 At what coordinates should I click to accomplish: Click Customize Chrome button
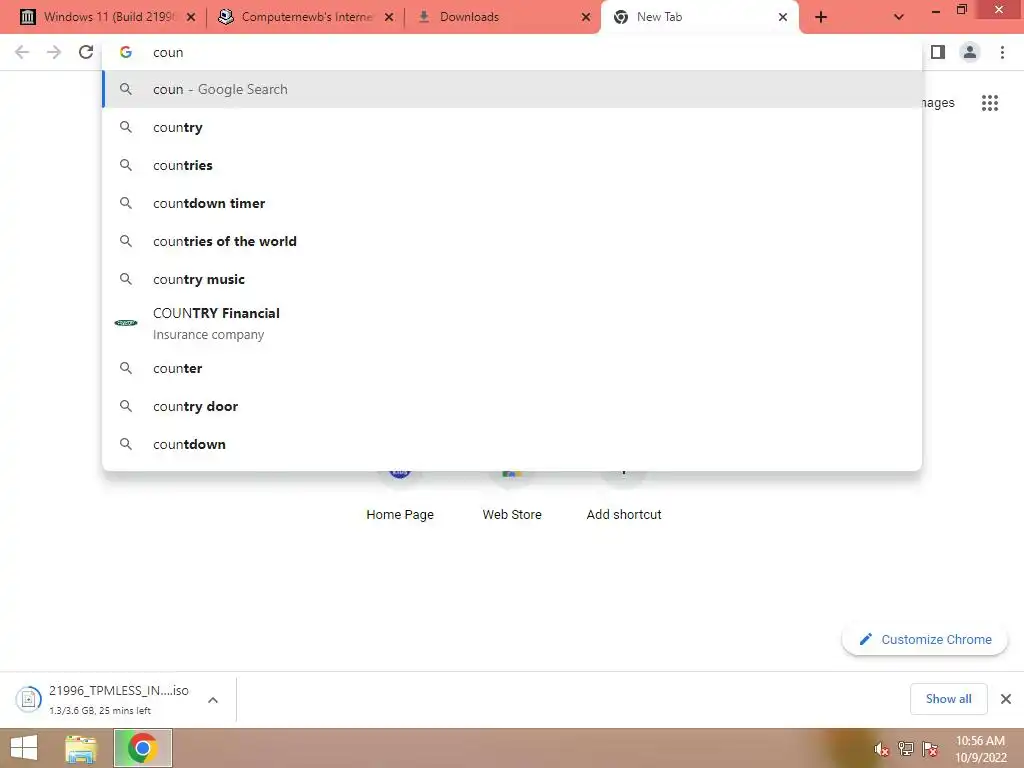(925, 639)
